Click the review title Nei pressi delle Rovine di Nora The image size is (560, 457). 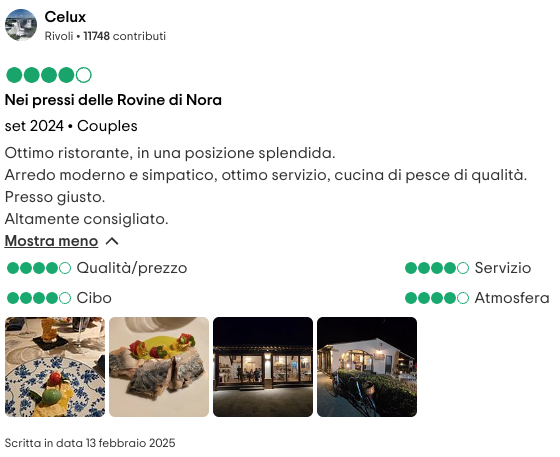pos(113,100)
